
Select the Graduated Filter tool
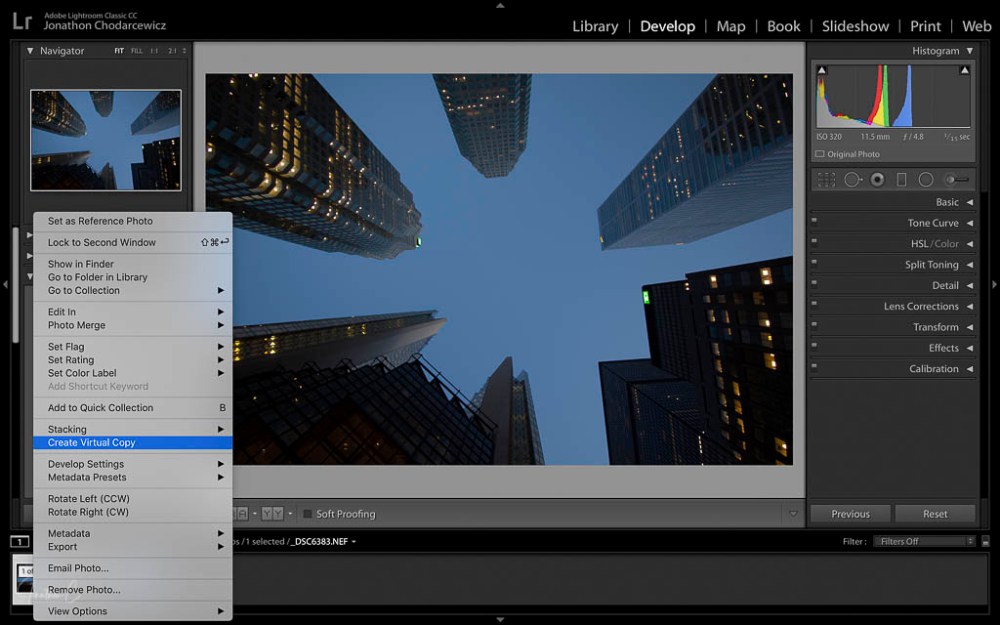pos(903,179)
